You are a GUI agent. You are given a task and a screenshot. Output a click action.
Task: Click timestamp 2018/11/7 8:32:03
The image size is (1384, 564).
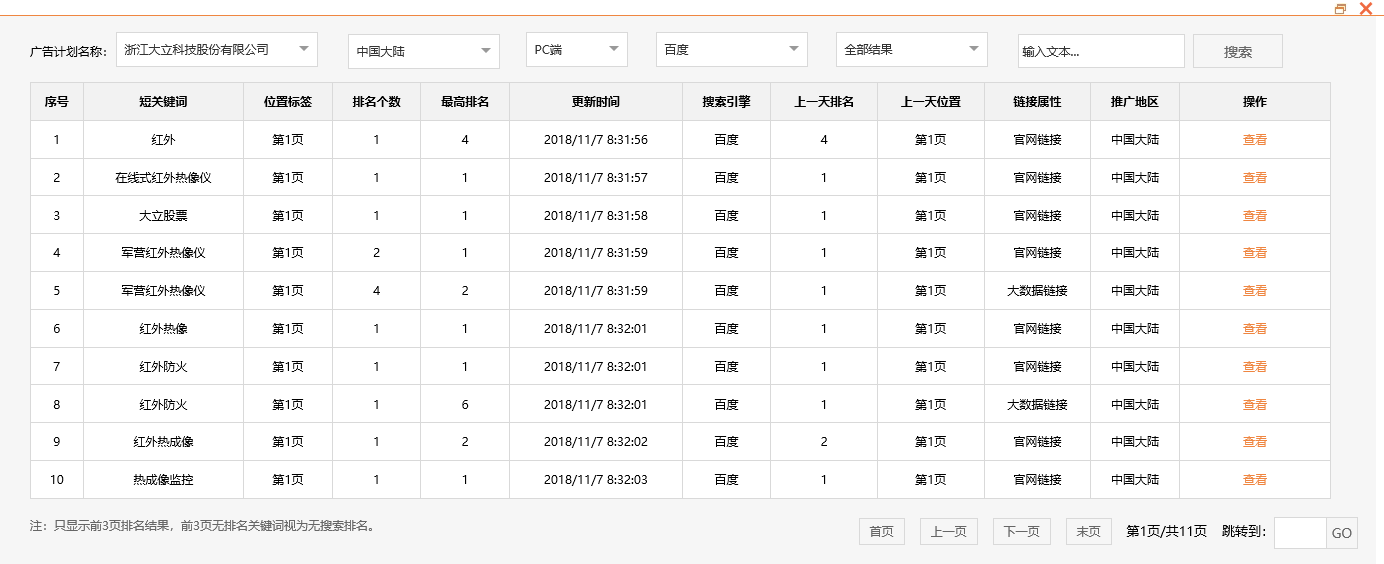tap(596, 480)
